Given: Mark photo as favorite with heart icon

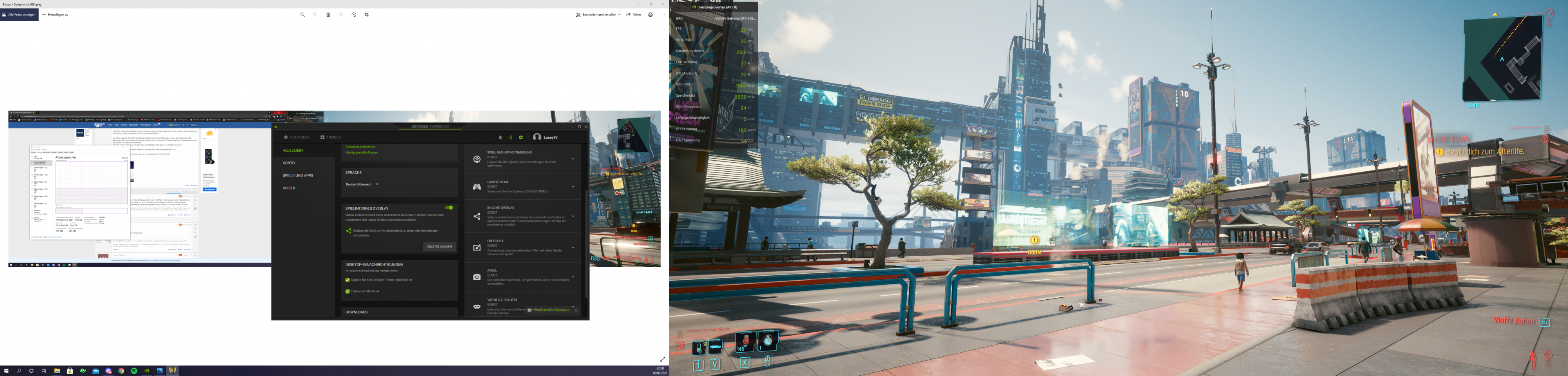Looking at the screenshot, I should click(x=341, y=15).
